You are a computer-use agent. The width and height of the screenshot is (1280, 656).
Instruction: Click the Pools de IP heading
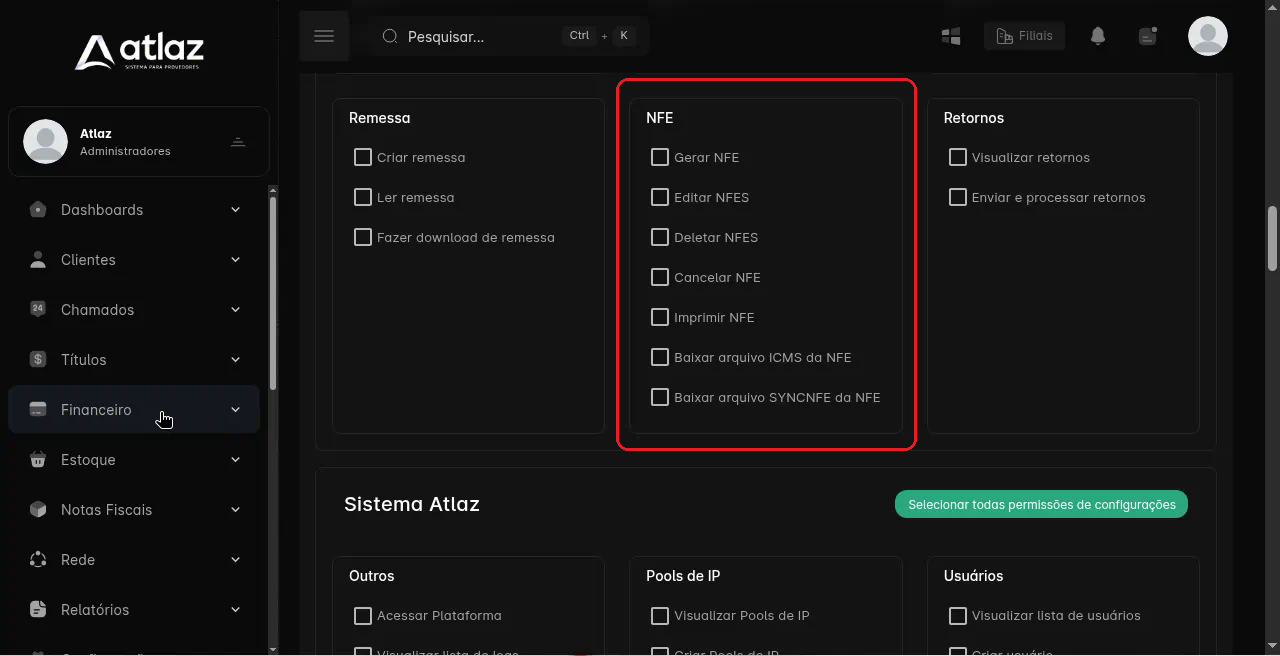point(683,575)
